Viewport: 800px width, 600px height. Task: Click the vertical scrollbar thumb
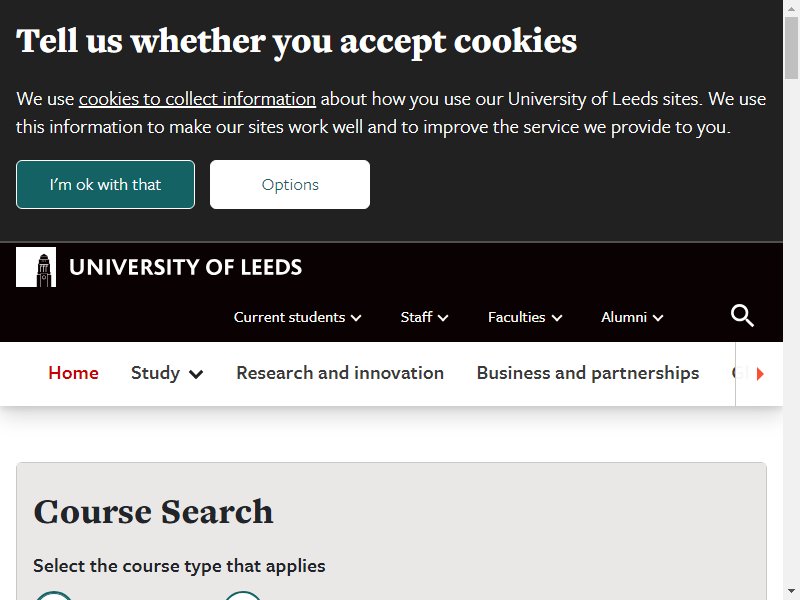[x=791, y=48]
